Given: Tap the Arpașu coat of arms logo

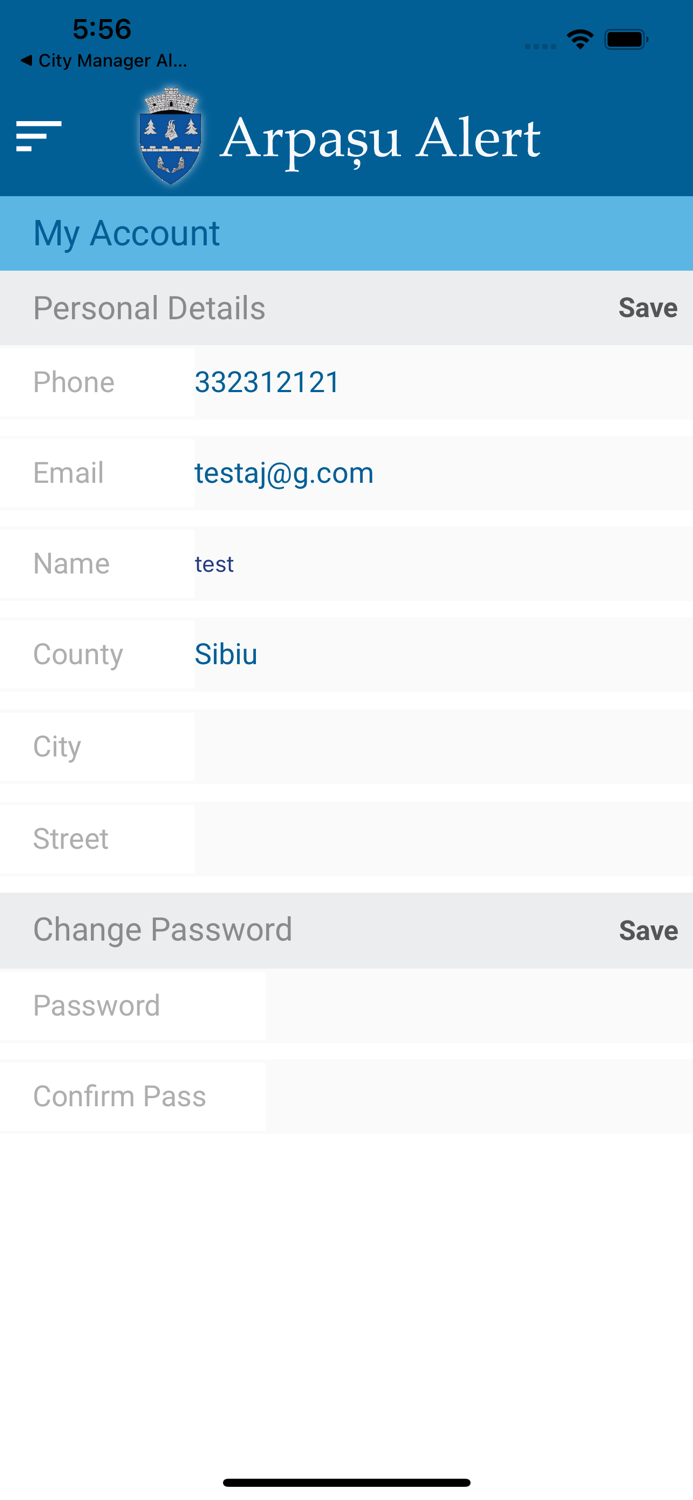Looking at the screenshot, I should (x=171, y=136).
